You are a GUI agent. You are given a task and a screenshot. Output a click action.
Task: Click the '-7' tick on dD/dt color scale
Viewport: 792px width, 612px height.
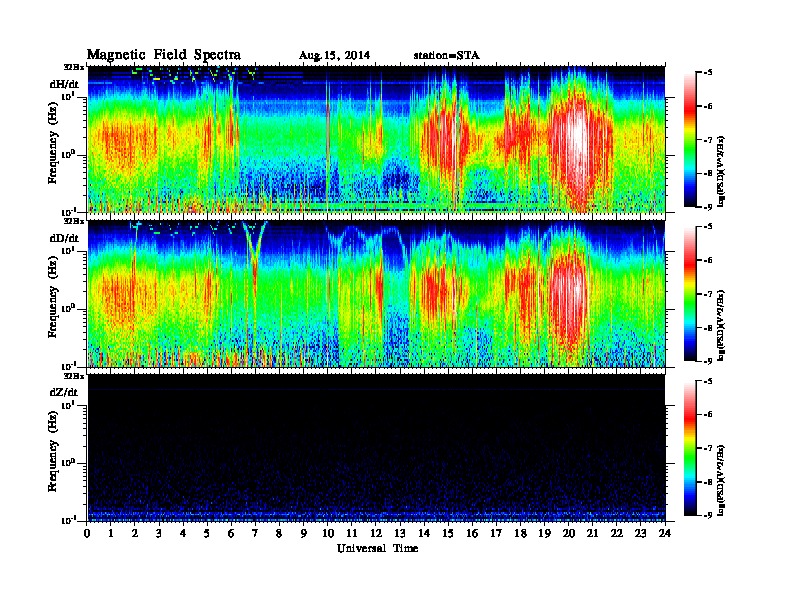tap(708, 294)
